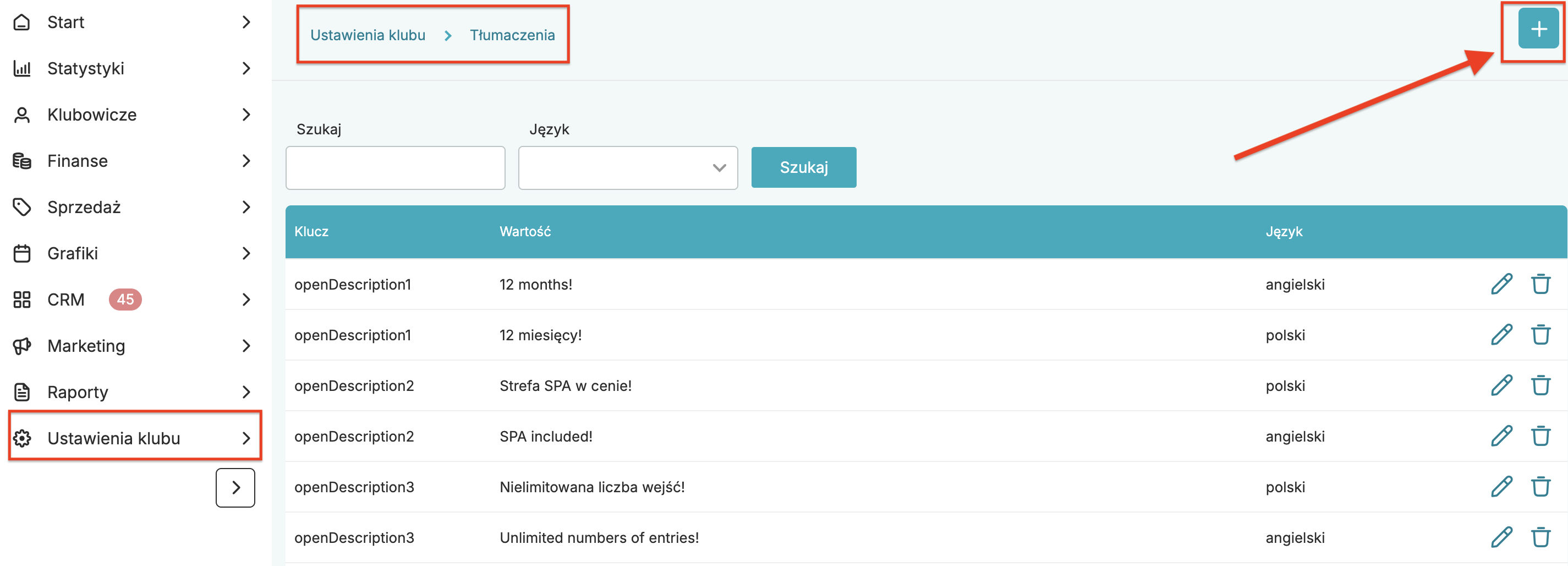Expand the Klubowicze submenu arrow
Viewport: 1568px width, 566px height.
pos(246,115)
